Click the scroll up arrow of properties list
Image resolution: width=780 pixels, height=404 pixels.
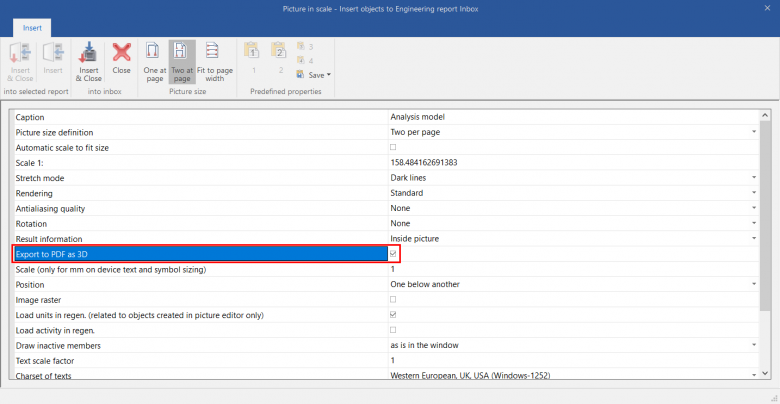tap(765, 115)
